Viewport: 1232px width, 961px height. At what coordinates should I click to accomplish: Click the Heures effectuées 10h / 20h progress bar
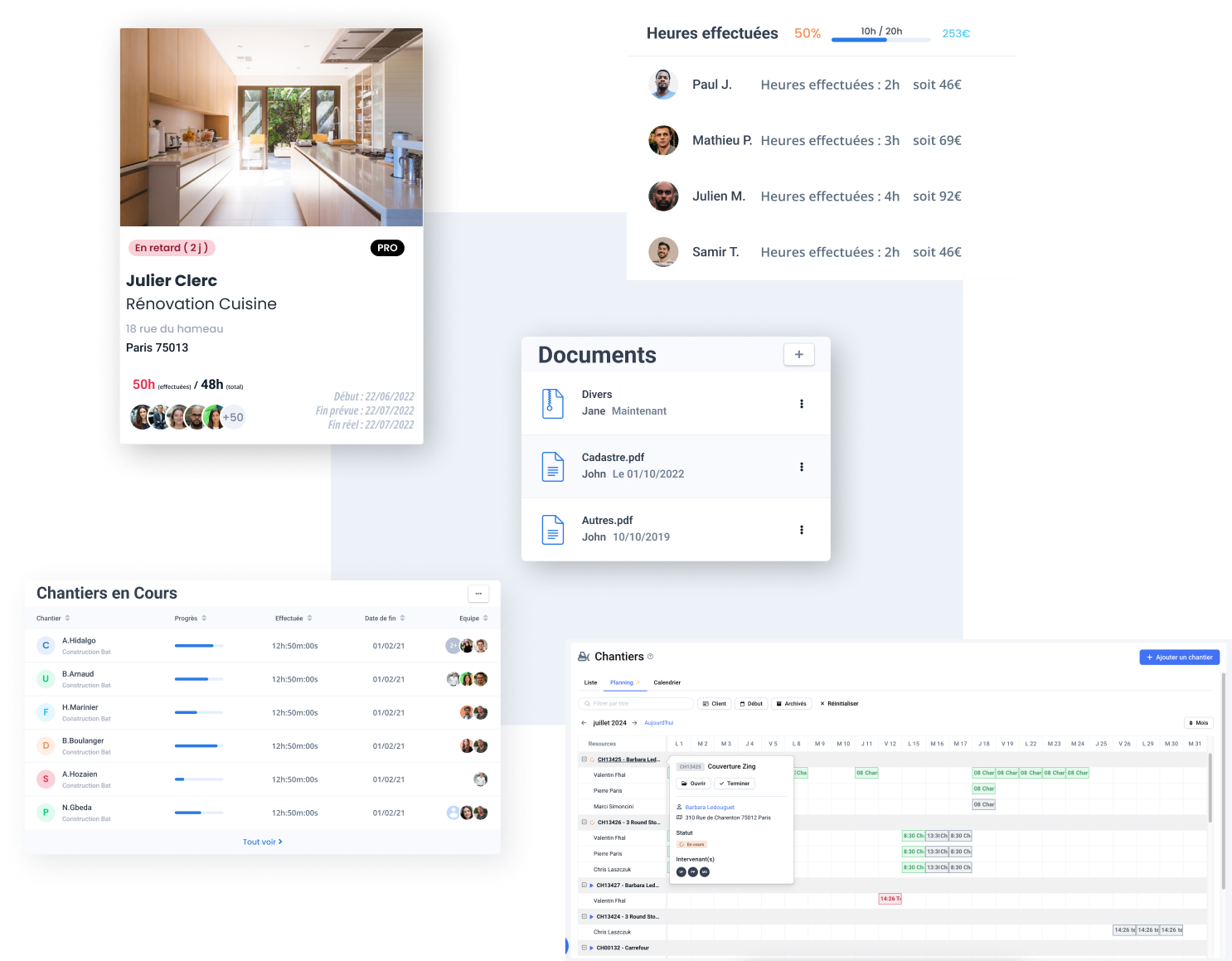pyautogui.click(x=880, y=39)
